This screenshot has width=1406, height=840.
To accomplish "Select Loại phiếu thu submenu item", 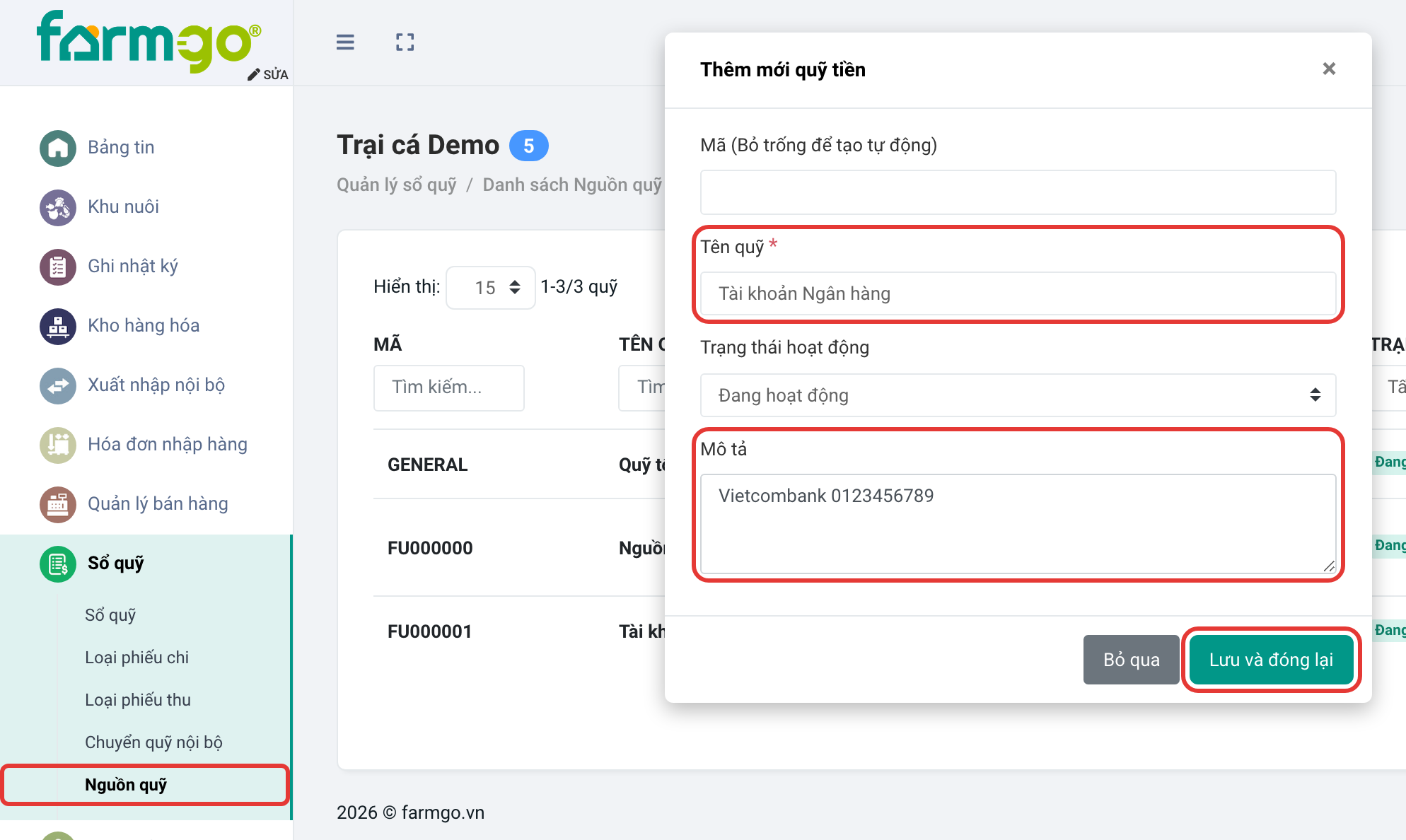I will click(x=138, y=700).
